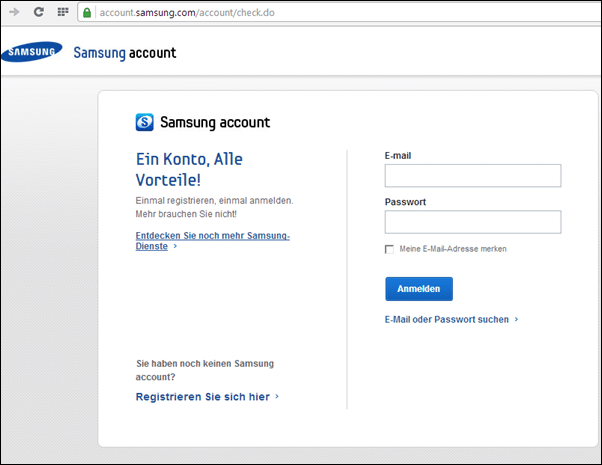
Task: Click the browser forward arrow
Action: [14, 12]
